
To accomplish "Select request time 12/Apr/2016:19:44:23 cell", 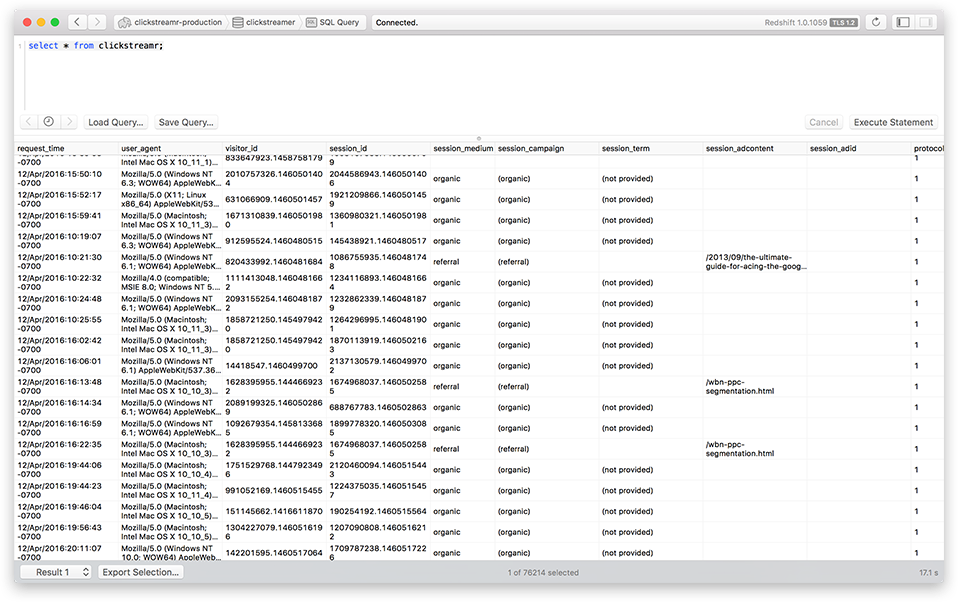I will pyautogui.click(x=66, y=490).
